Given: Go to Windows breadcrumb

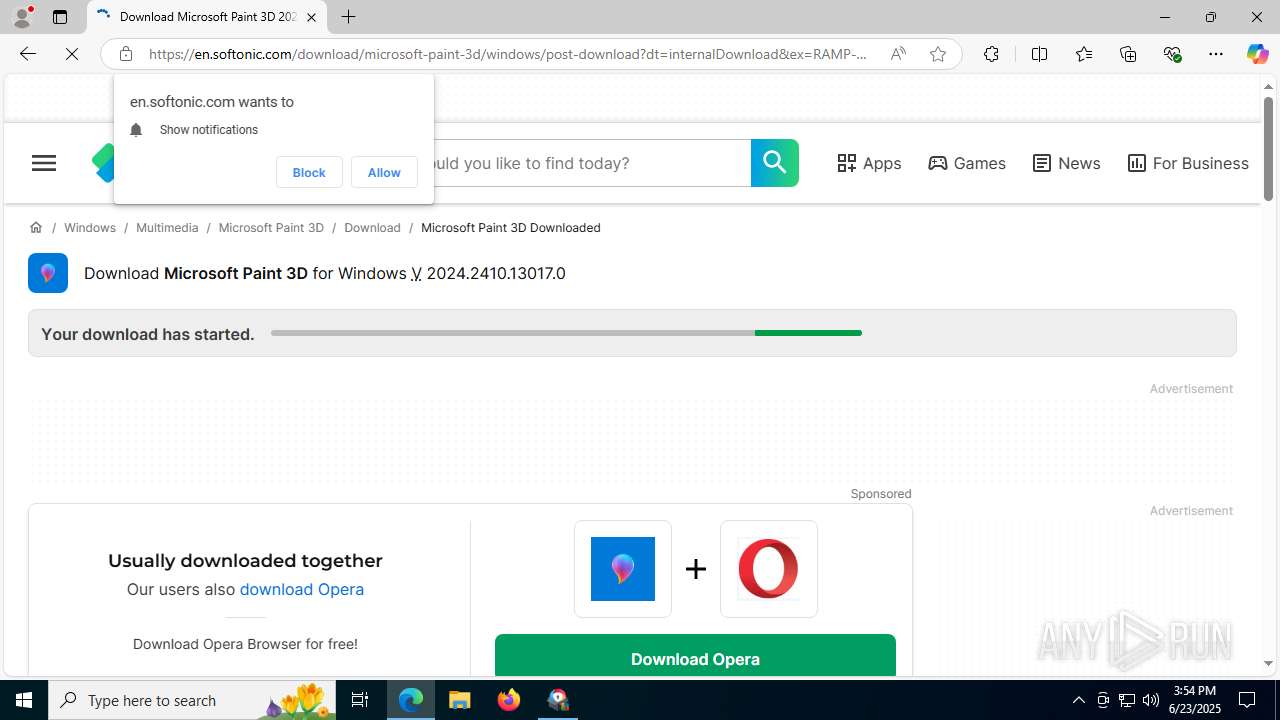Looking at the screenshot, I should point(90,228).
